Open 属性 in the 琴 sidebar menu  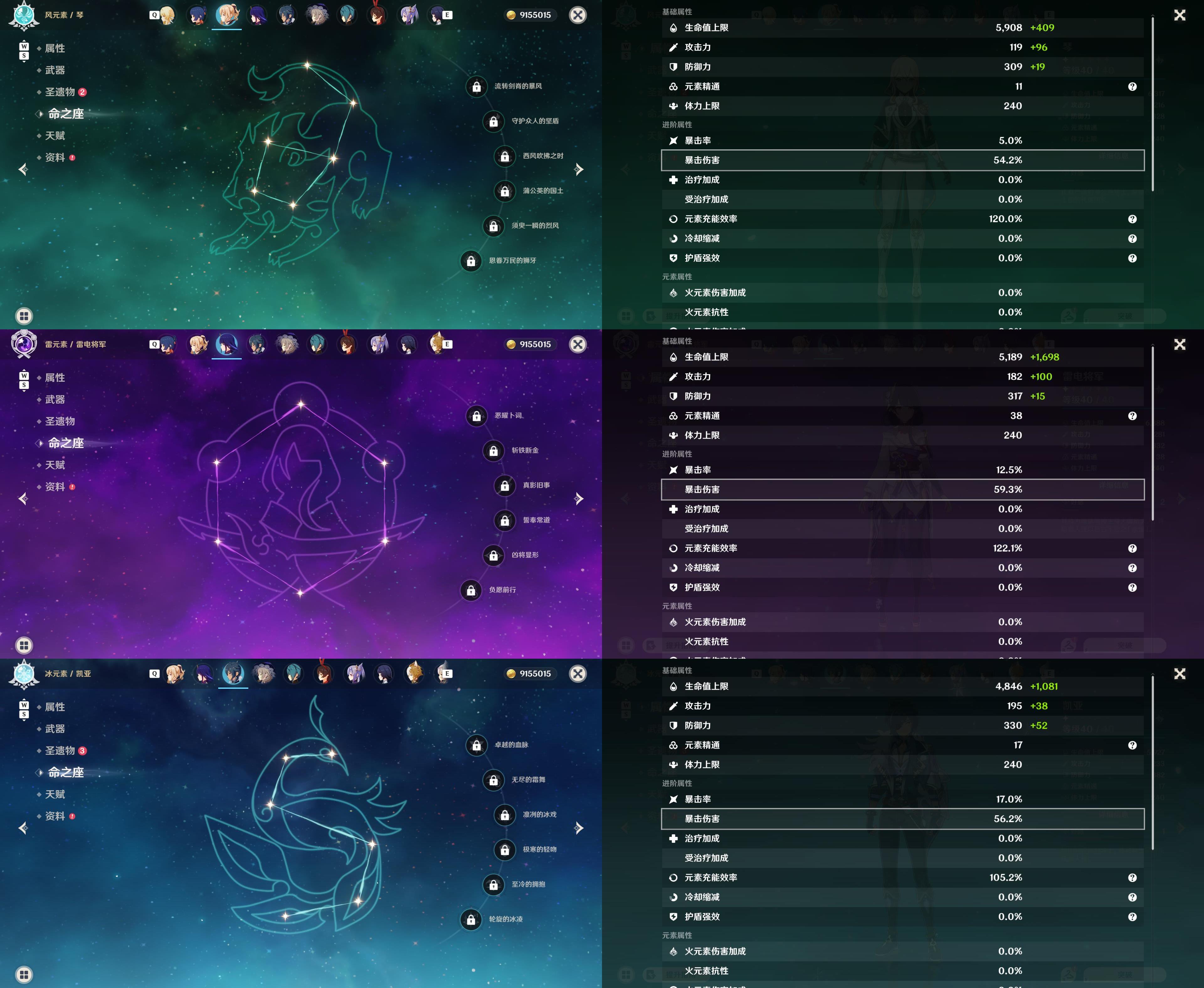pos(55,48)
